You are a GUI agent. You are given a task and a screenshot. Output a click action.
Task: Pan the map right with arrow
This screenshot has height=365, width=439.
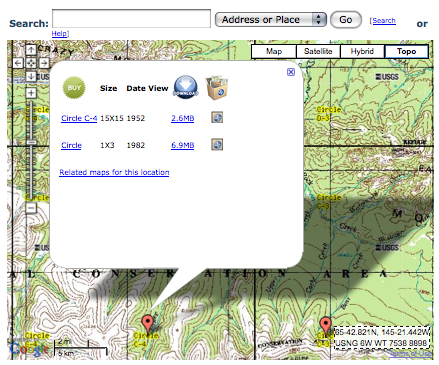point(44,63)
